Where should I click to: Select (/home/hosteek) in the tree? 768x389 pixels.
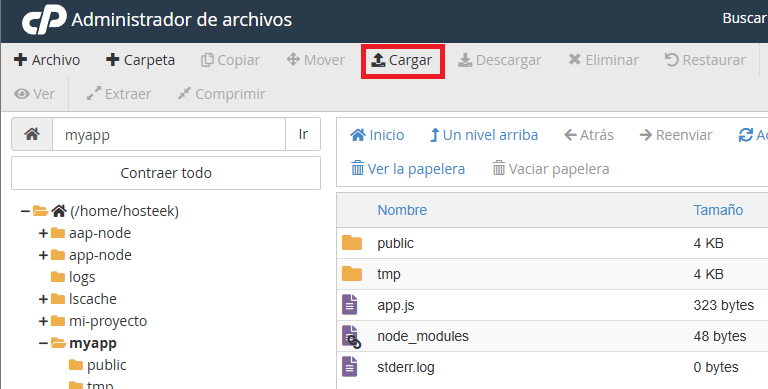(124, 211)
